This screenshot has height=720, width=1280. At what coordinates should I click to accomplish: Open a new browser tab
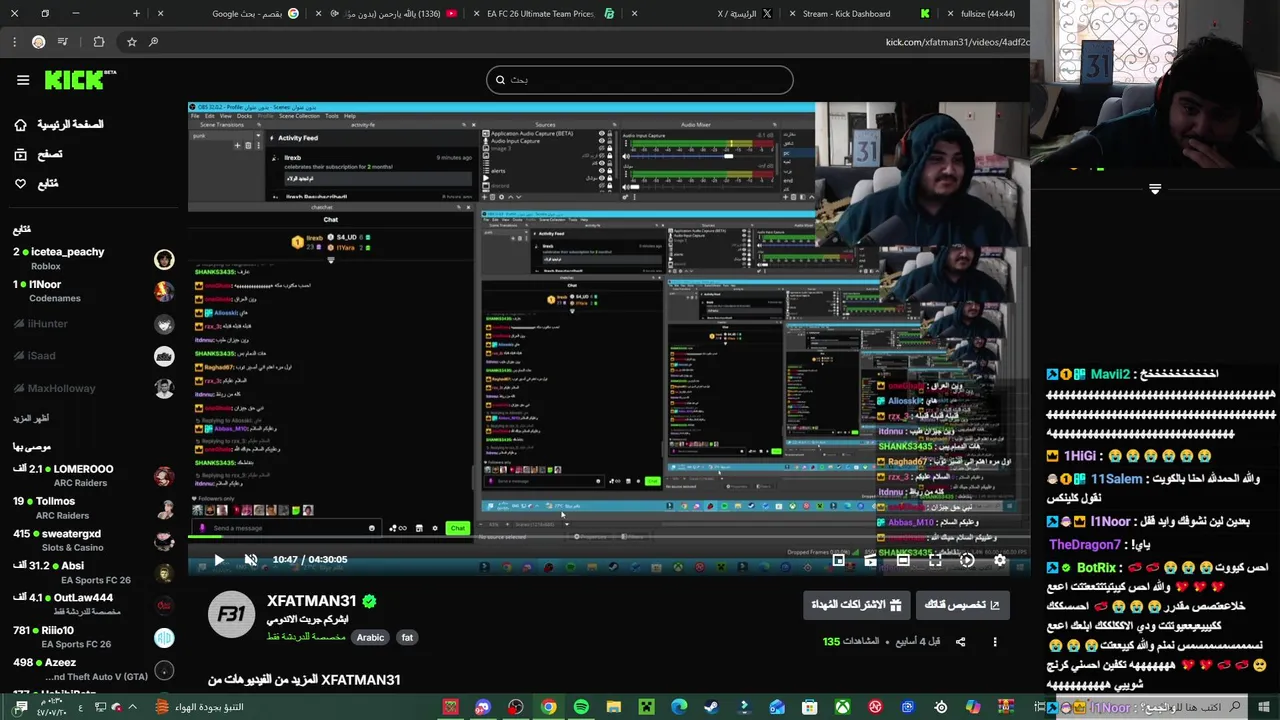pyautogui.click(x=137, y=14)
